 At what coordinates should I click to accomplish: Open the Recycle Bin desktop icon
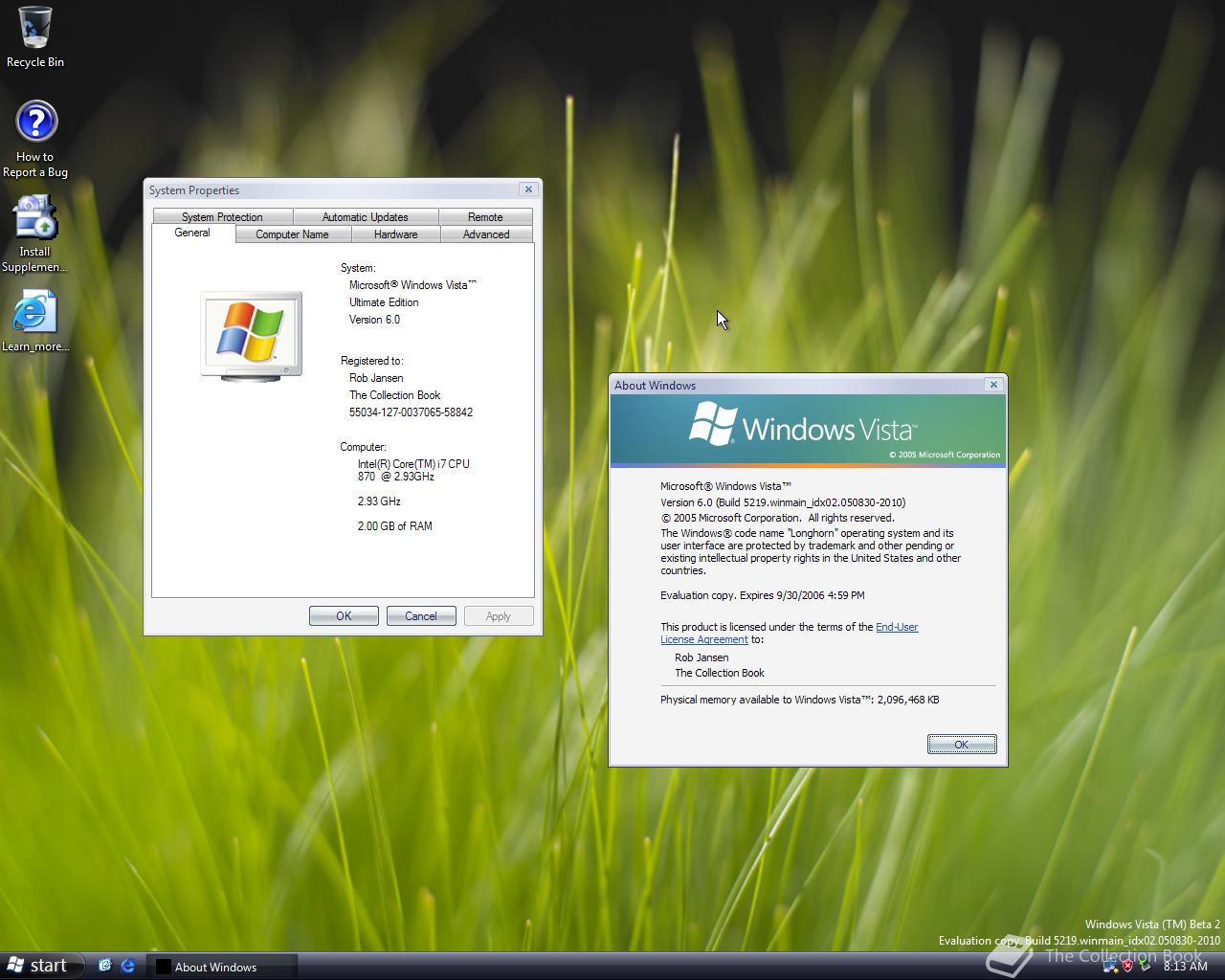(35, 37)
